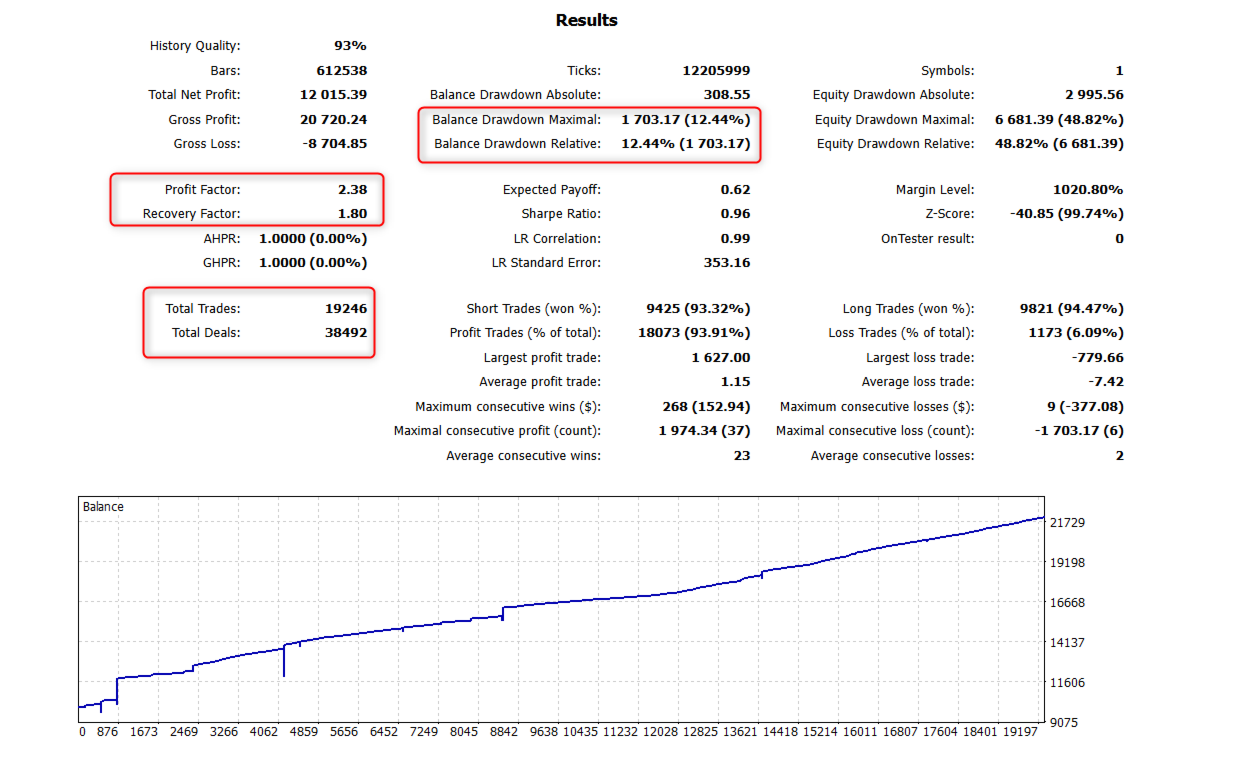Select the 19197 horizontal axis label
This screenshot has width=1250, height=759.
(1022, 732)
